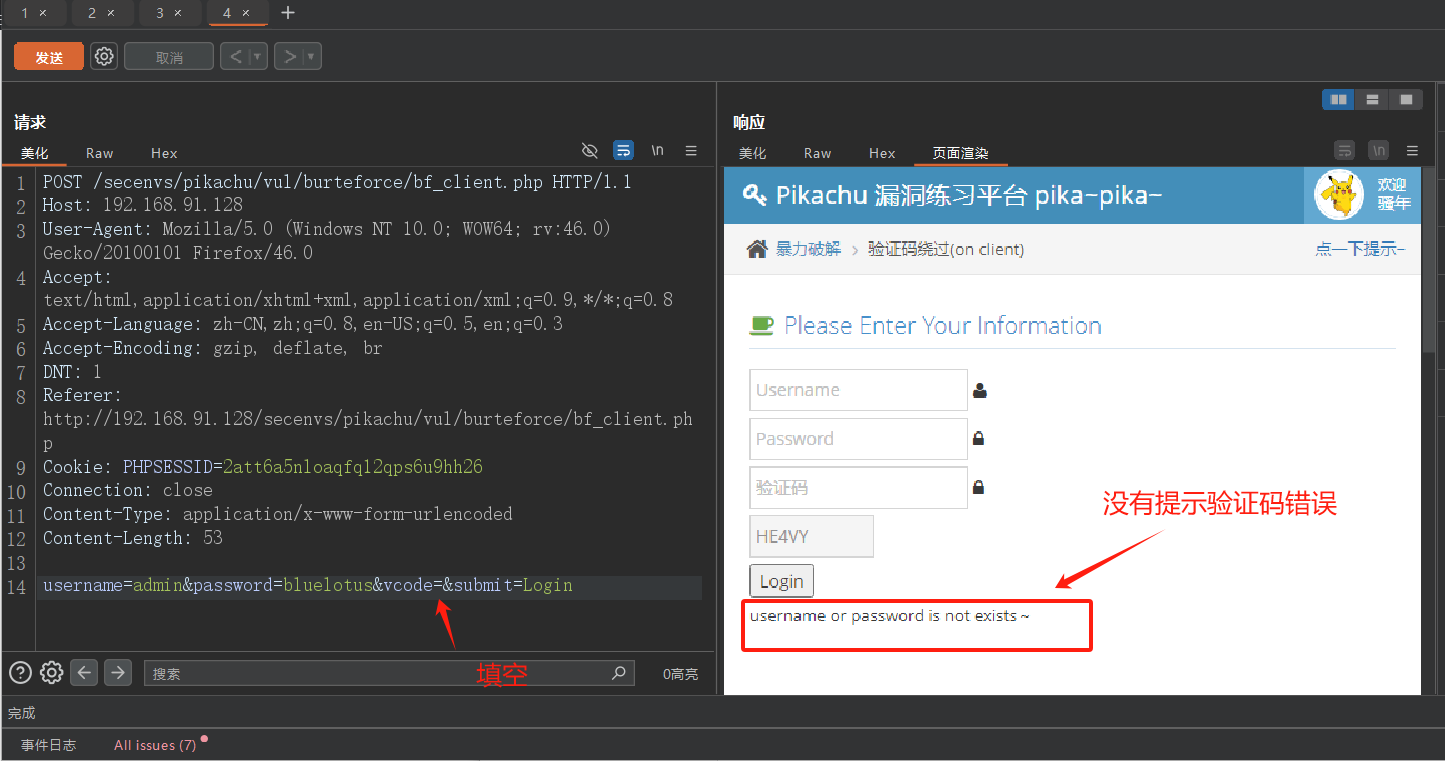Switch to Repeater tab 1
This screenshot has height=761, width=1445.
26,13
